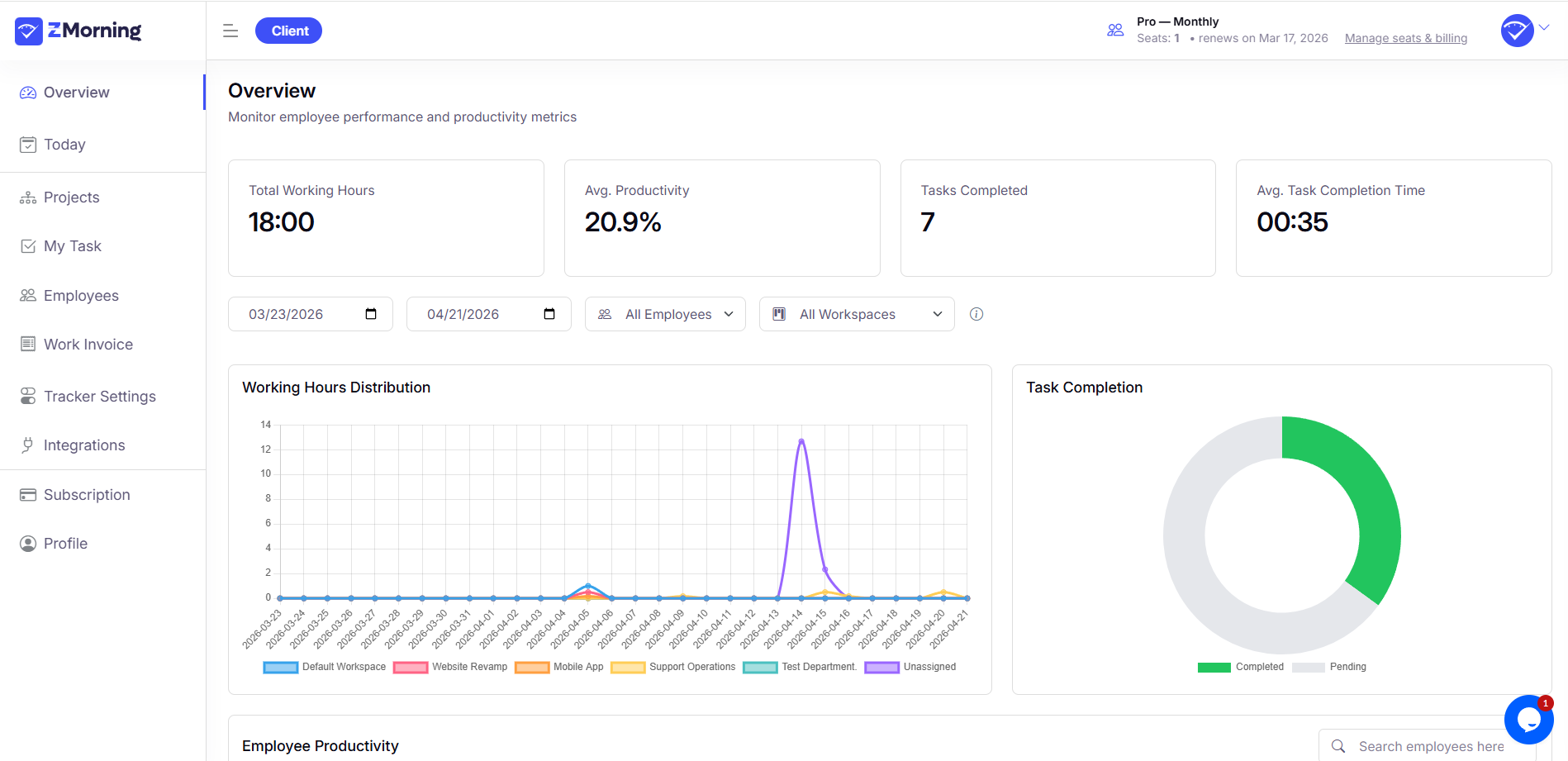Open the Integrations plug icon

point(27,445)
